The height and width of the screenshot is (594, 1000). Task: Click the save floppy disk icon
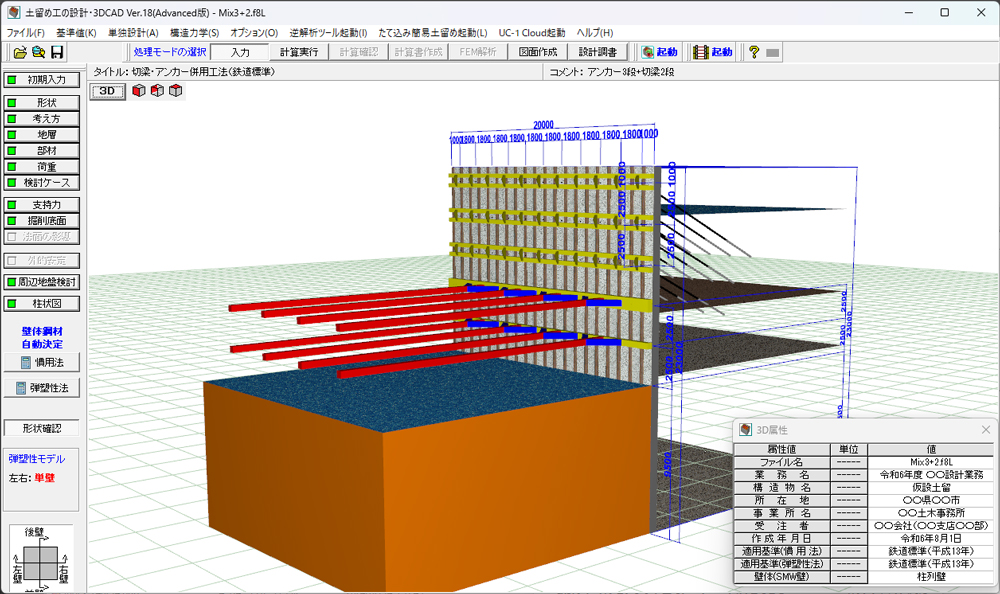point(57,52)
